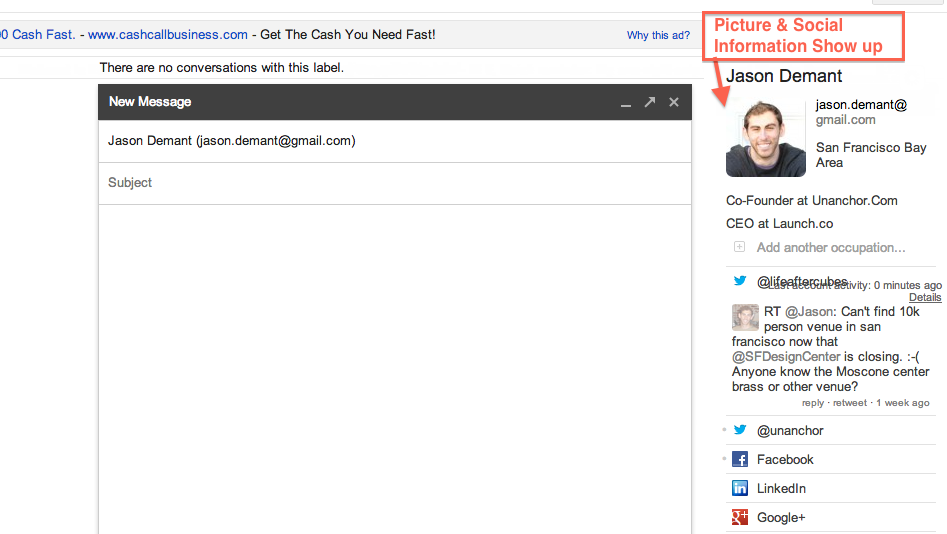
Task: Open the @Jason mention in the tweet
Action: 809,312
